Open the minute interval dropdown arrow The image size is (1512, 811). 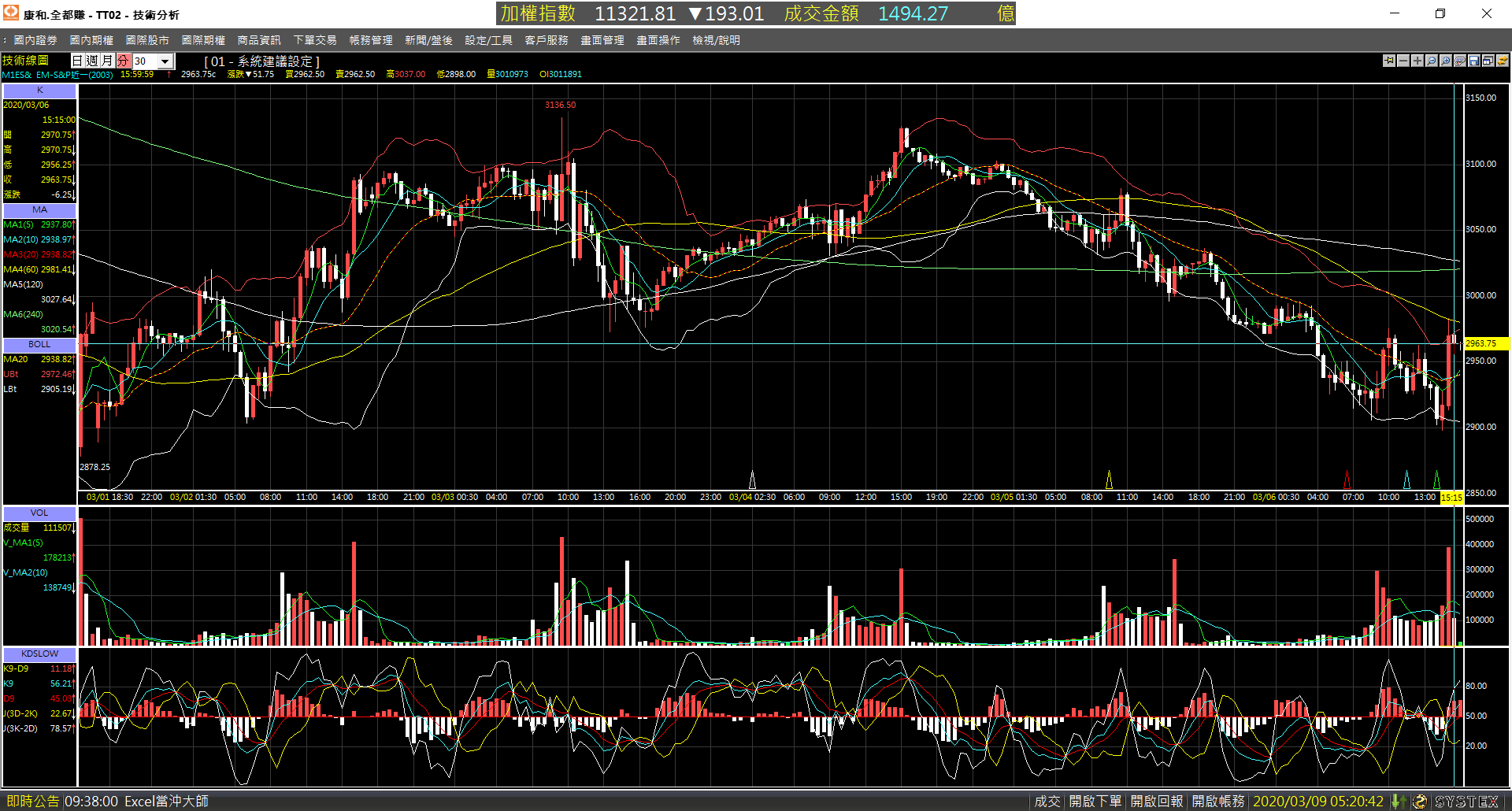click(165, 61)
